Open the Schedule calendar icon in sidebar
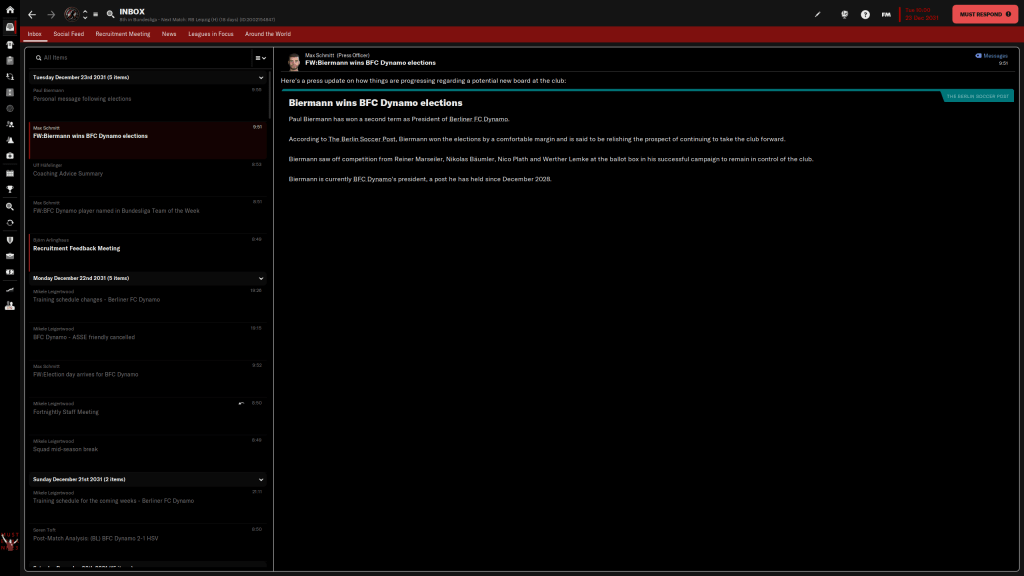The image size is (1024, 576). click(9, 172)
